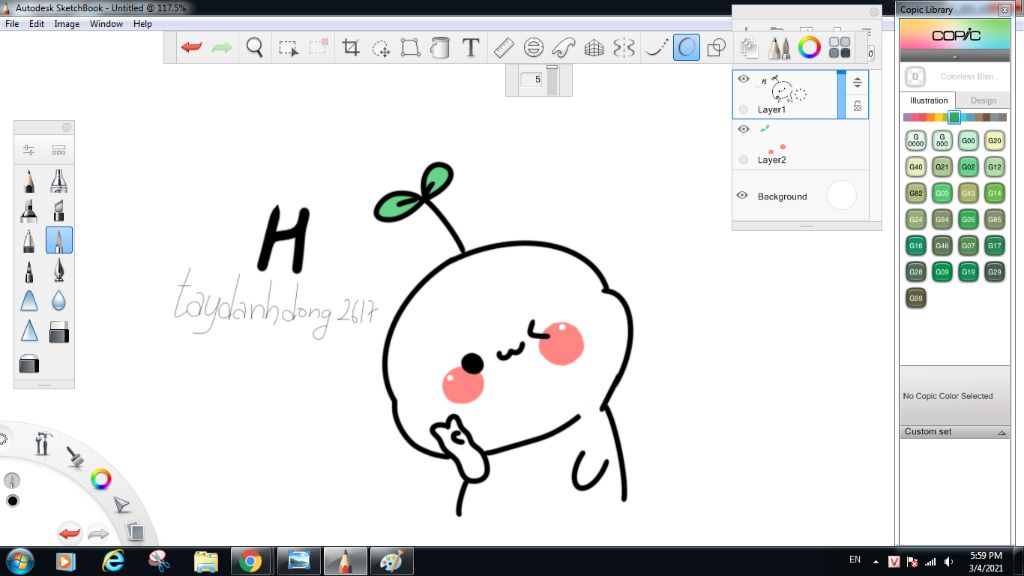The width and height of the screenshot is (1024, 576).
Task: Click the Colorless Blender button
Action: point(915,76)
